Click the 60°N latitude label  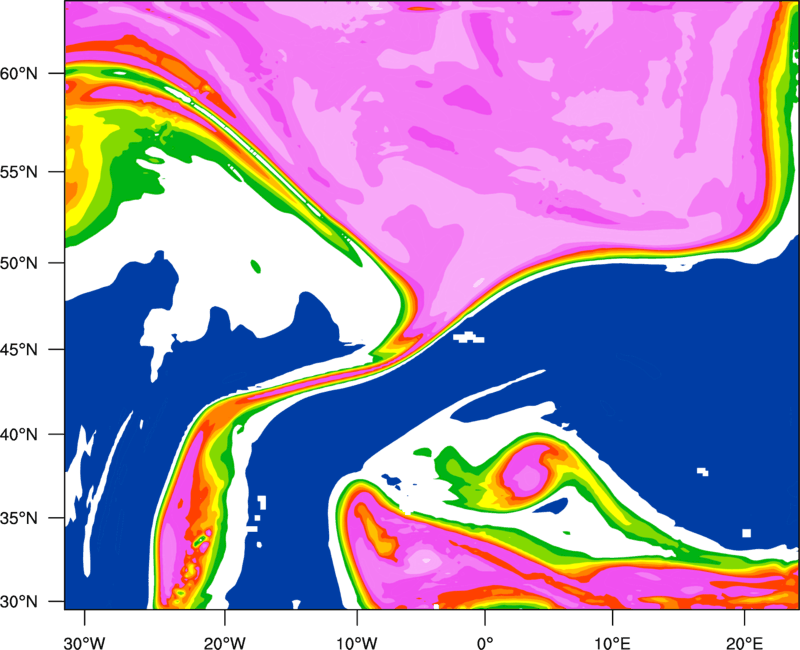point(19,73)
